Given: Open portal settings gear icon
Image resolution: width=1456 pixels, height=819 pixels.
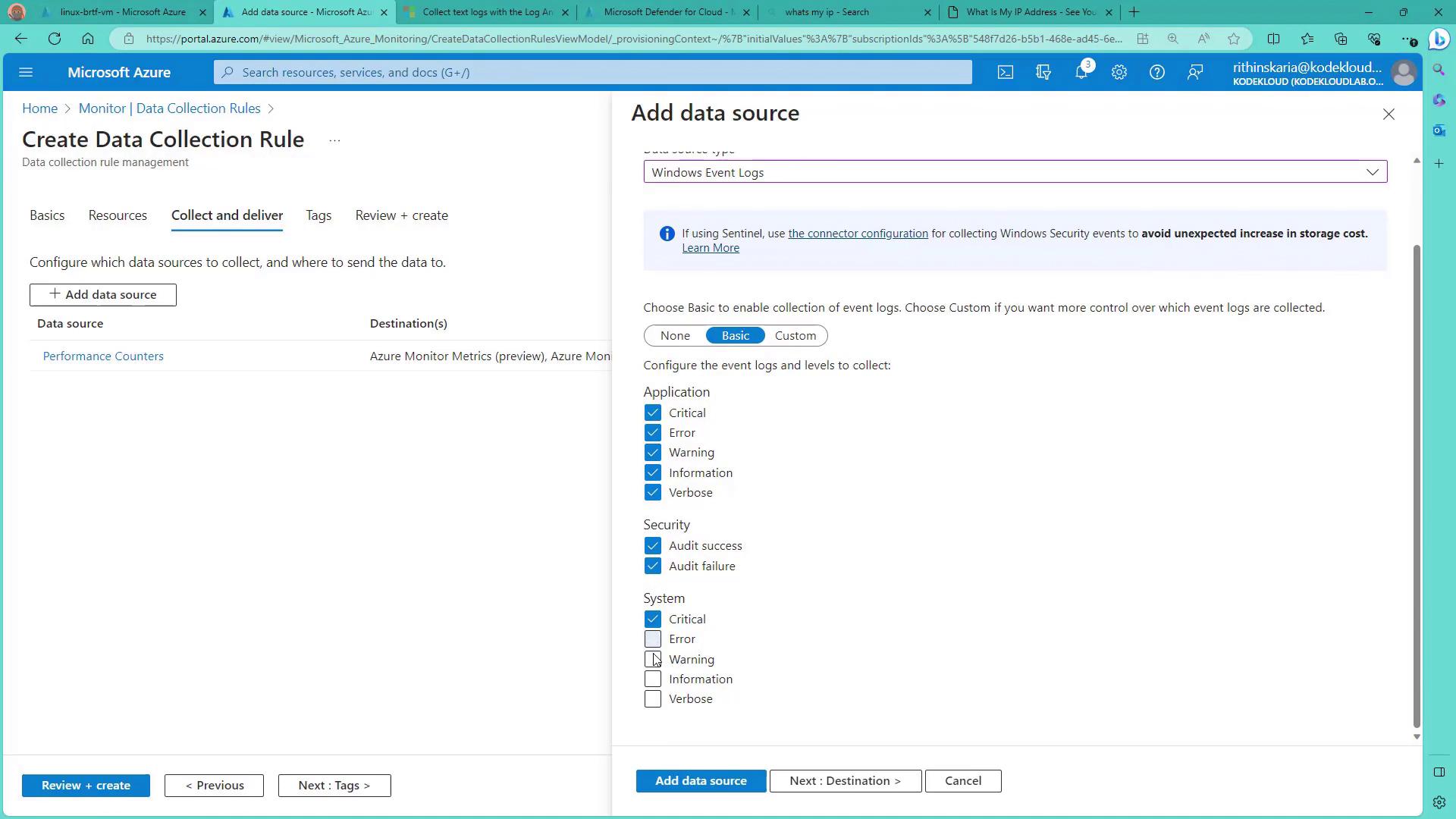Looking at the screenshot, I should pos(1119,72).
